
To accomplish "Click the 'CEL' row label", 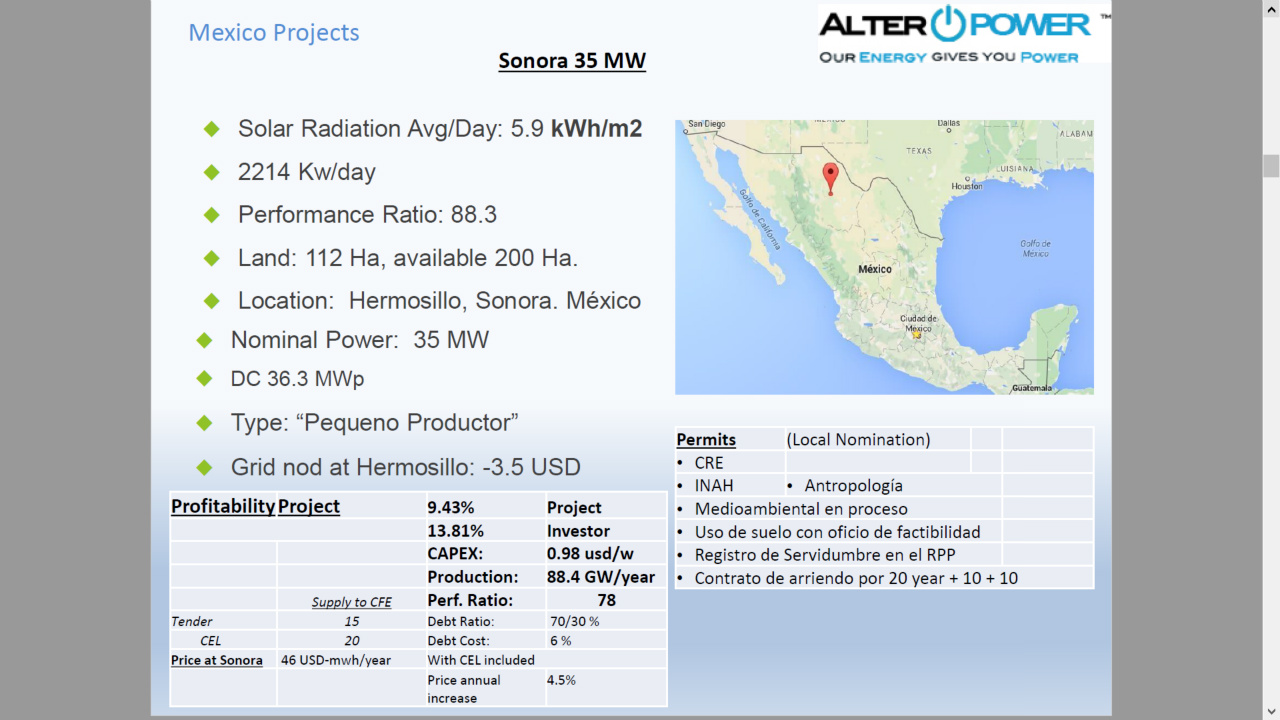I will pyautogui.click(x=210, y=641).
